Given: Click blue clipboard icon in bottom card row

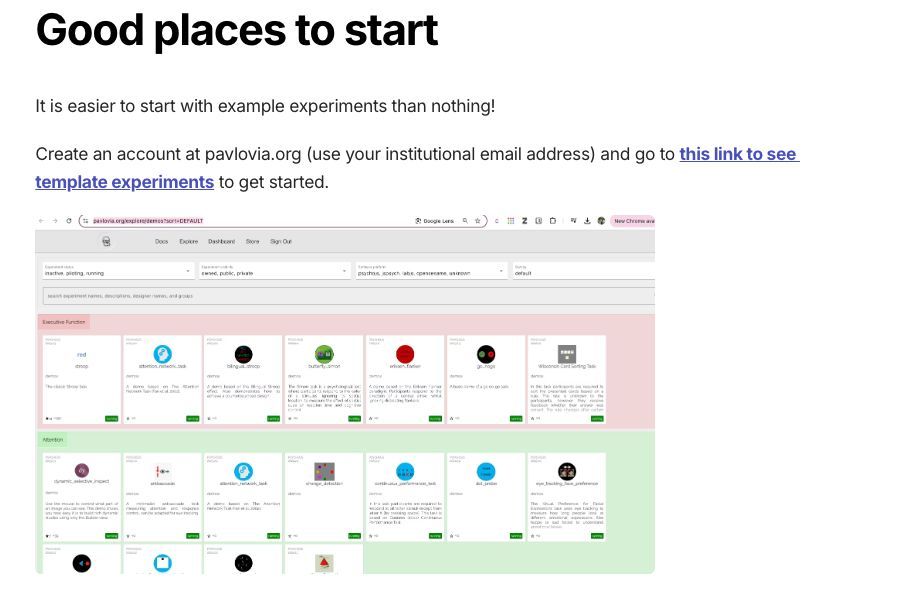Looking at the screenshot, I should tap(163, 563).
